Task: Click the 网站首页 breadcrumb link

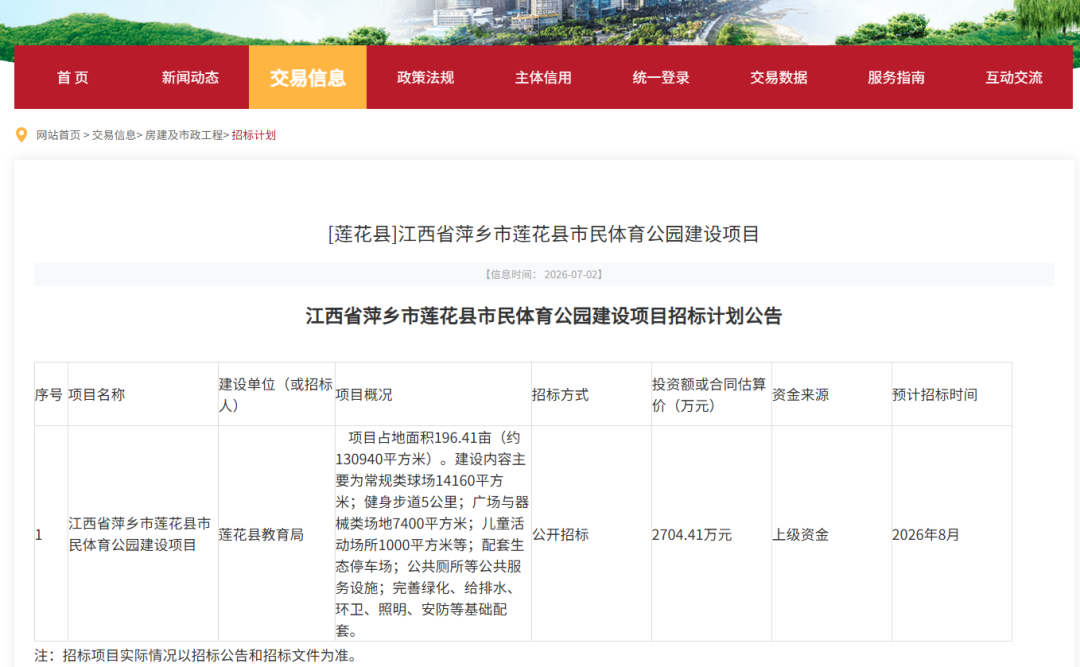Action: pos(59,135)
